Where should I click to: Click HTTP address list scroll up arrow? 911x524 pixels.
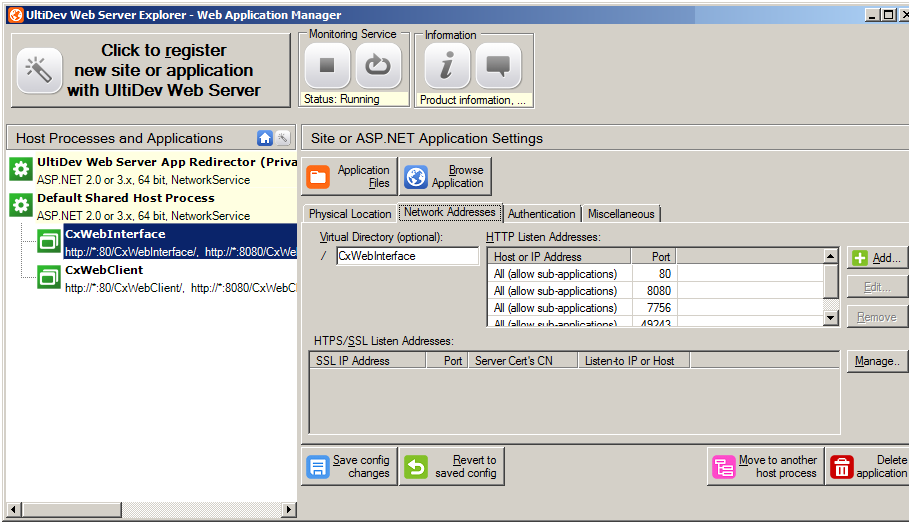pyautogui.click(x=831, y=256)
